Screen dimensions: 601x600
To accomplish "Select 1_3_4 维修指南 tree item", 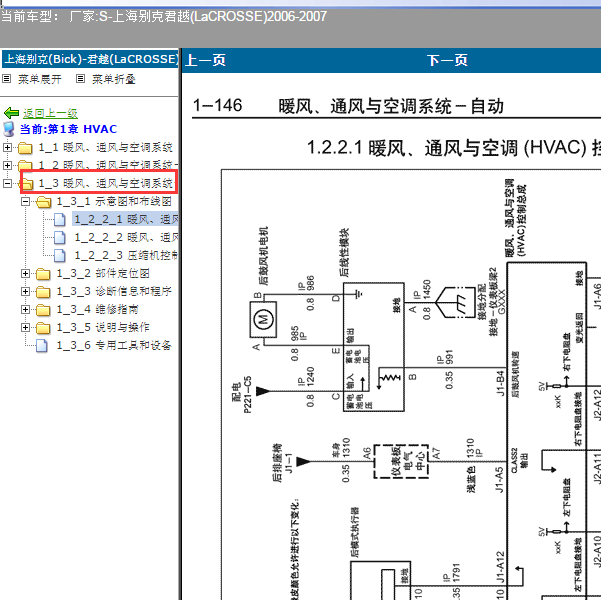I will 97,309.
